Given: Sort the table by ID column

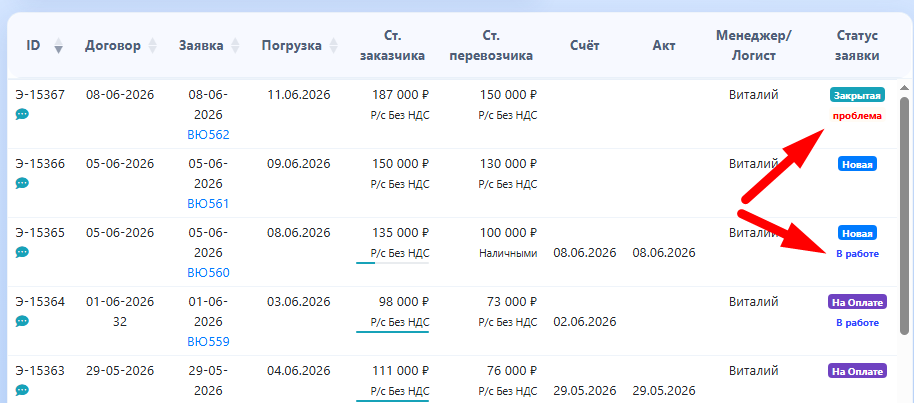Looking at the screenshot, I should [x=58, y=45].
